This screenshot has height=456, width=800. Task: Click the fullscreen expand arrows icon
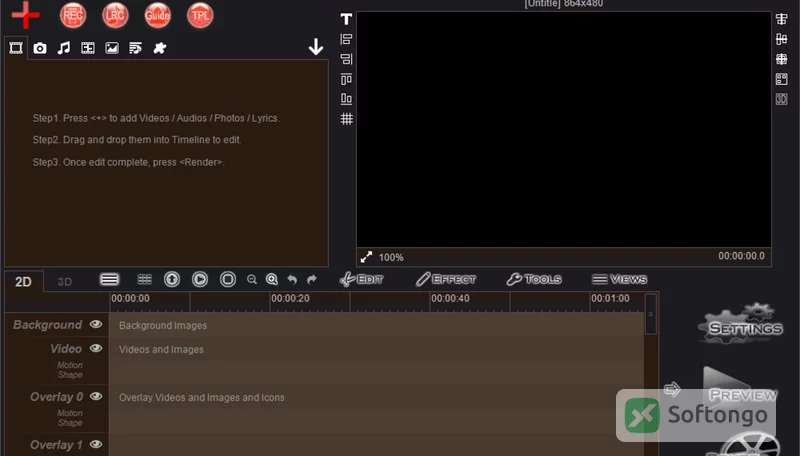366,257
